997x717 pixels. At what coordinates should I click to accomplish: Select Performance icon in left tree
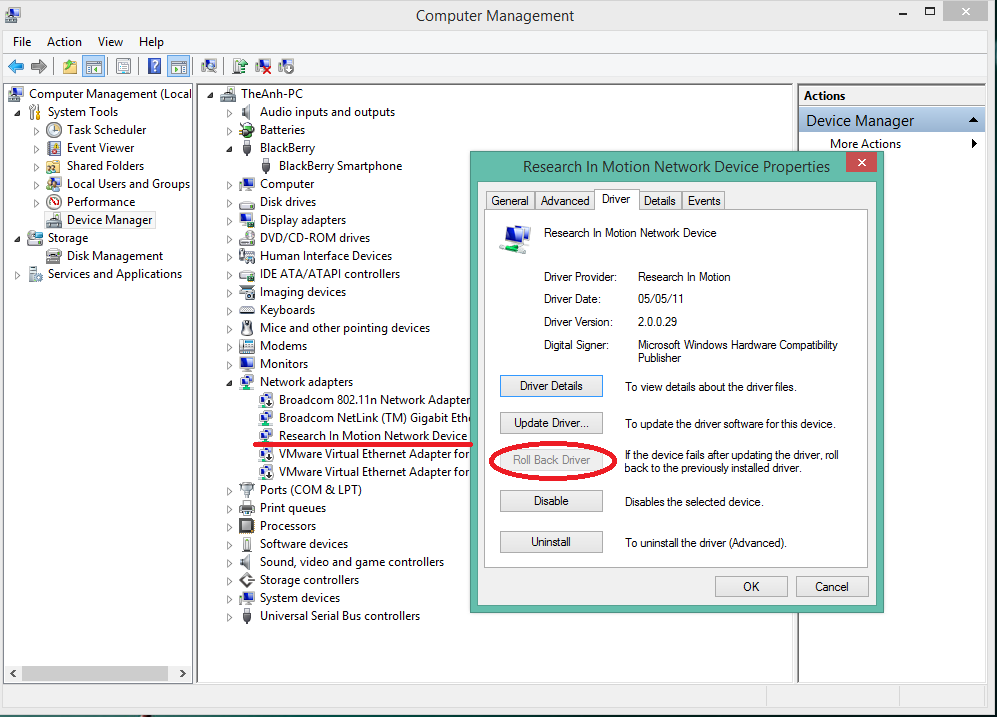coord(54,202)
